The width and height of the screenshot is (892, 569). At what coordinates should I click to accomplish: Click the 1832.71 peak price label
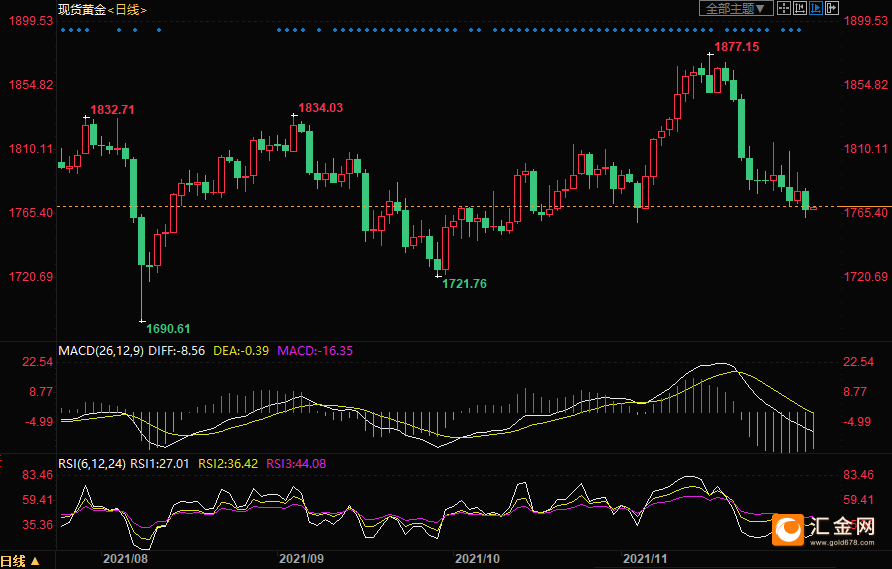(x=113, y=110)
